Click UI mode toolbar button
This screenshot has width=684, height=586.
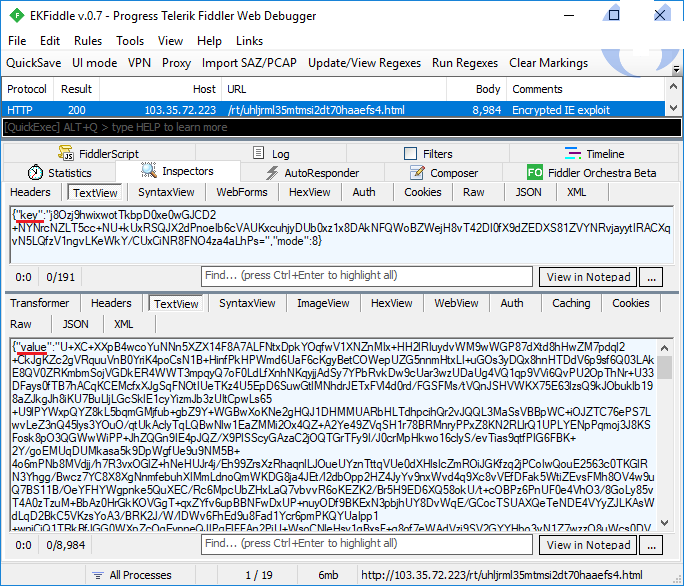tap(95, 63)
